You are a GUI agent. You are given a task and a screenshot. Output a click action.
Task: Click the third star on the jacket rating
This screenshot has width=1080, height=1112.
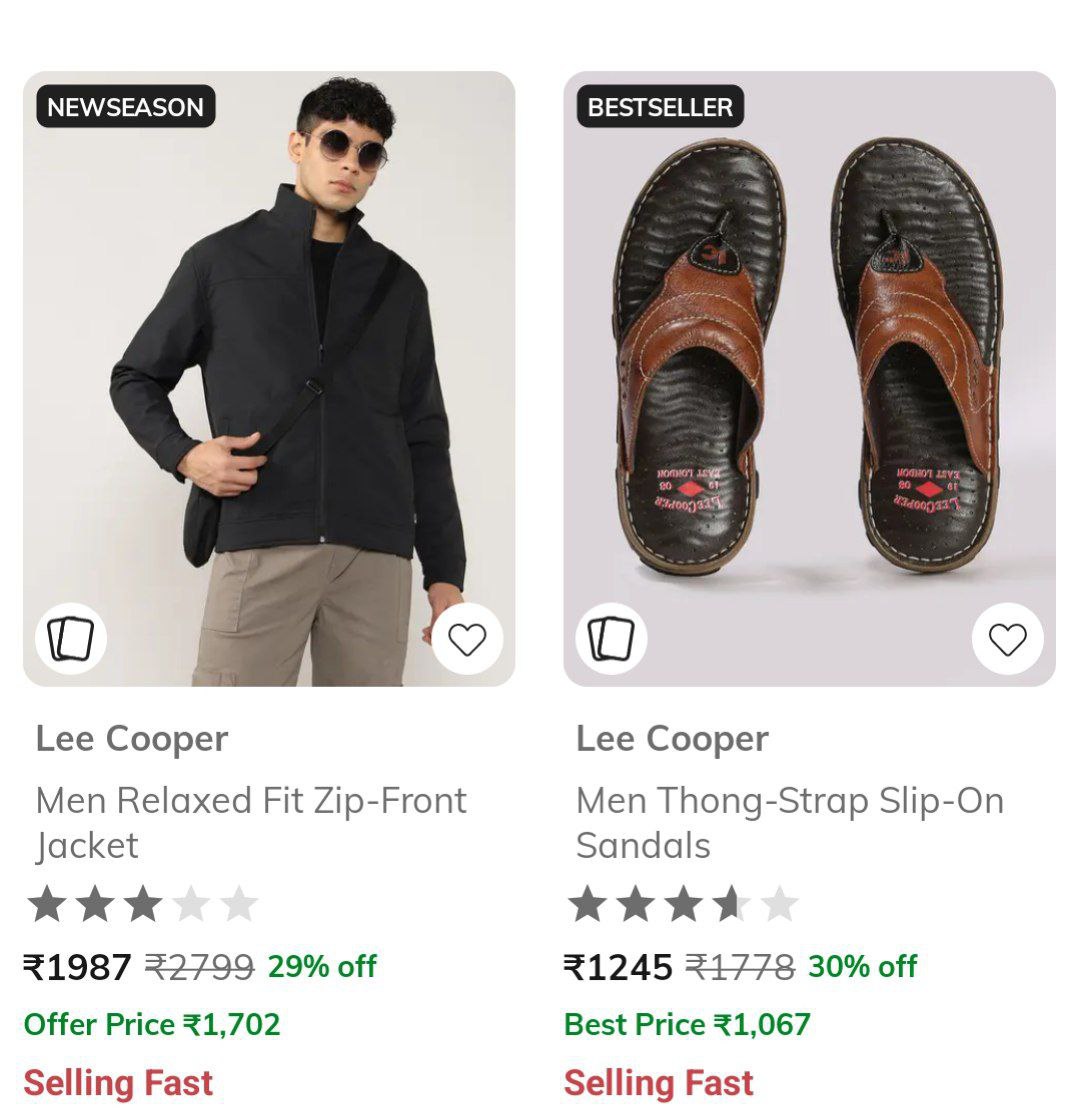(140, 901)
